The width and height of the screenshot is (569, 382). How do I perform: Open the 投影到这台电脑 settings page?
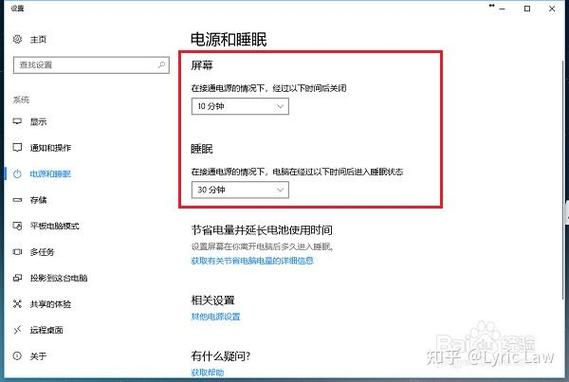point(59,278)
